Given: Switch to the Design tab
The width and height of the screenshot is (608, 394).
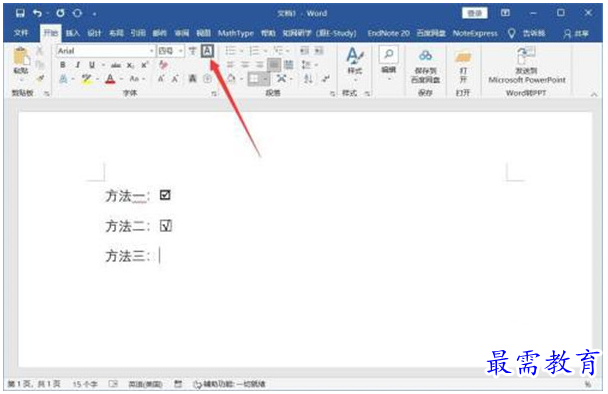Looking at the screenshot, I should 94,33.
